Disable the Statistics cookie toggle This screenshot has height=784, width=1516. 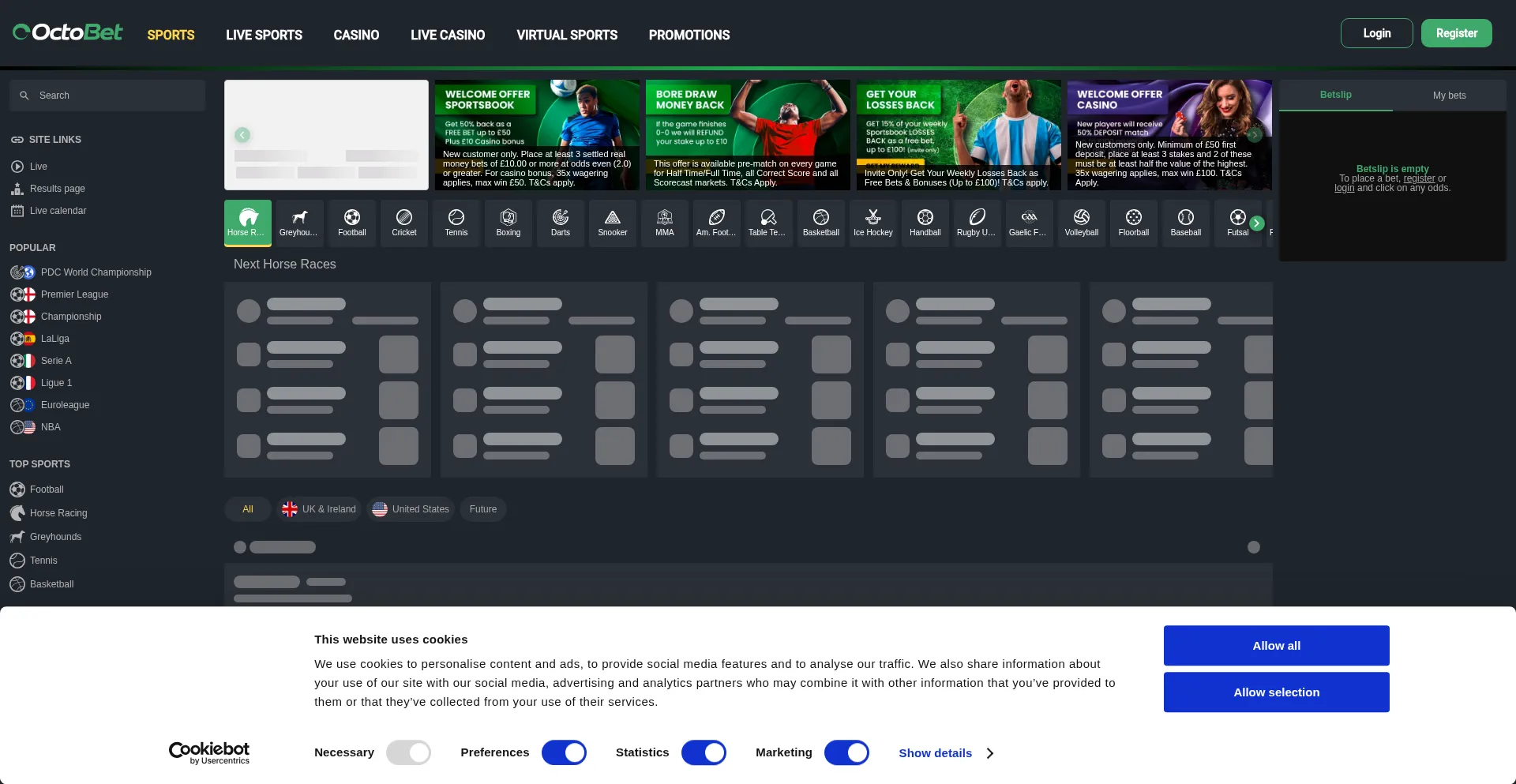coord(704,752)
